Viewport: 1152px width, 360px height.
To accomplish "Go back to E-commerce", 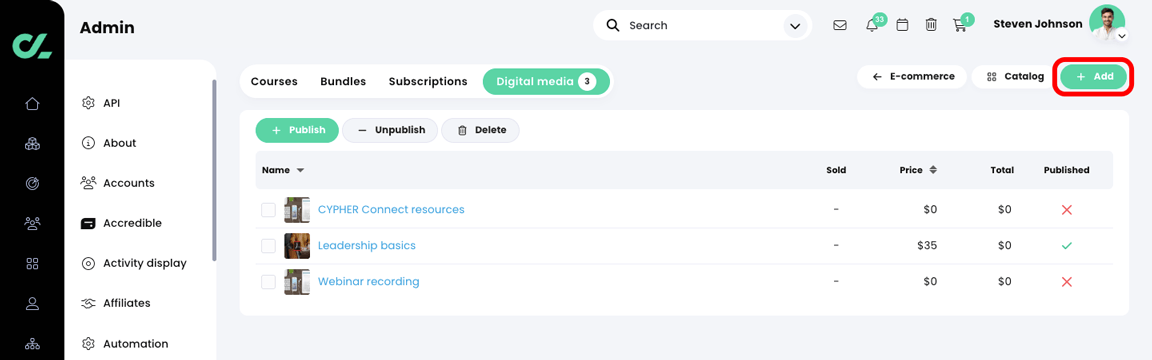I will click(x=912, y=76).
